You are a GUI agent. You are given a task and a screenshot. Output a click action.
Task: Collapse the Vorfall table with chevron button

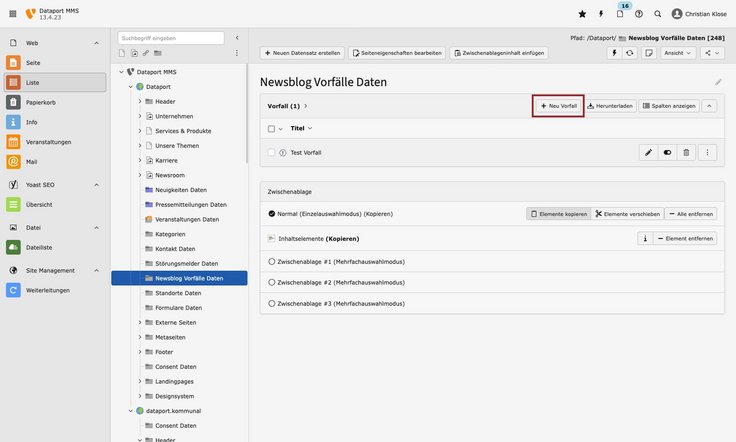pos(709,105)
